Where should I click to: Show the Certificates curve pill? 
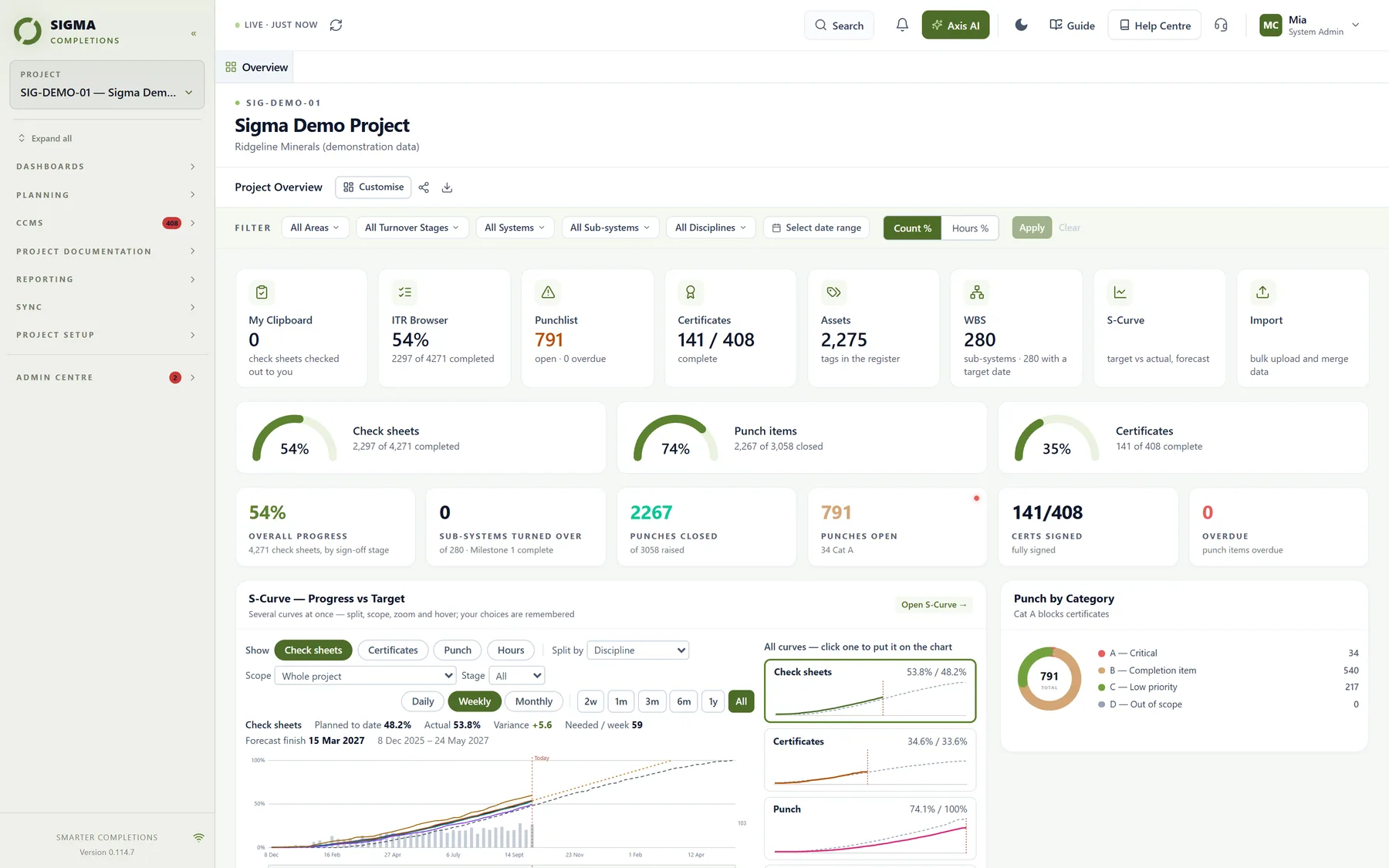(393, 650)
